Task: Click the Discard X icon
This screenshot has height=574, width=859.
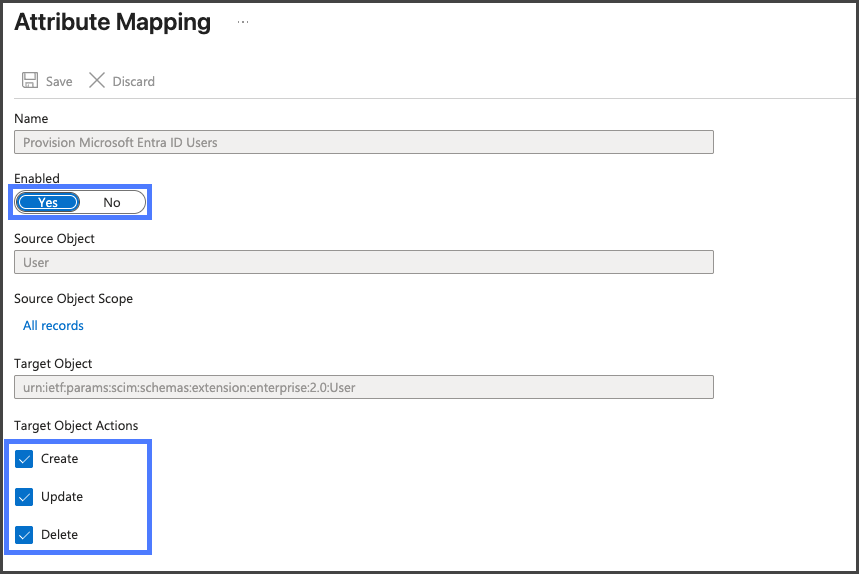Action: click(97, 81)
